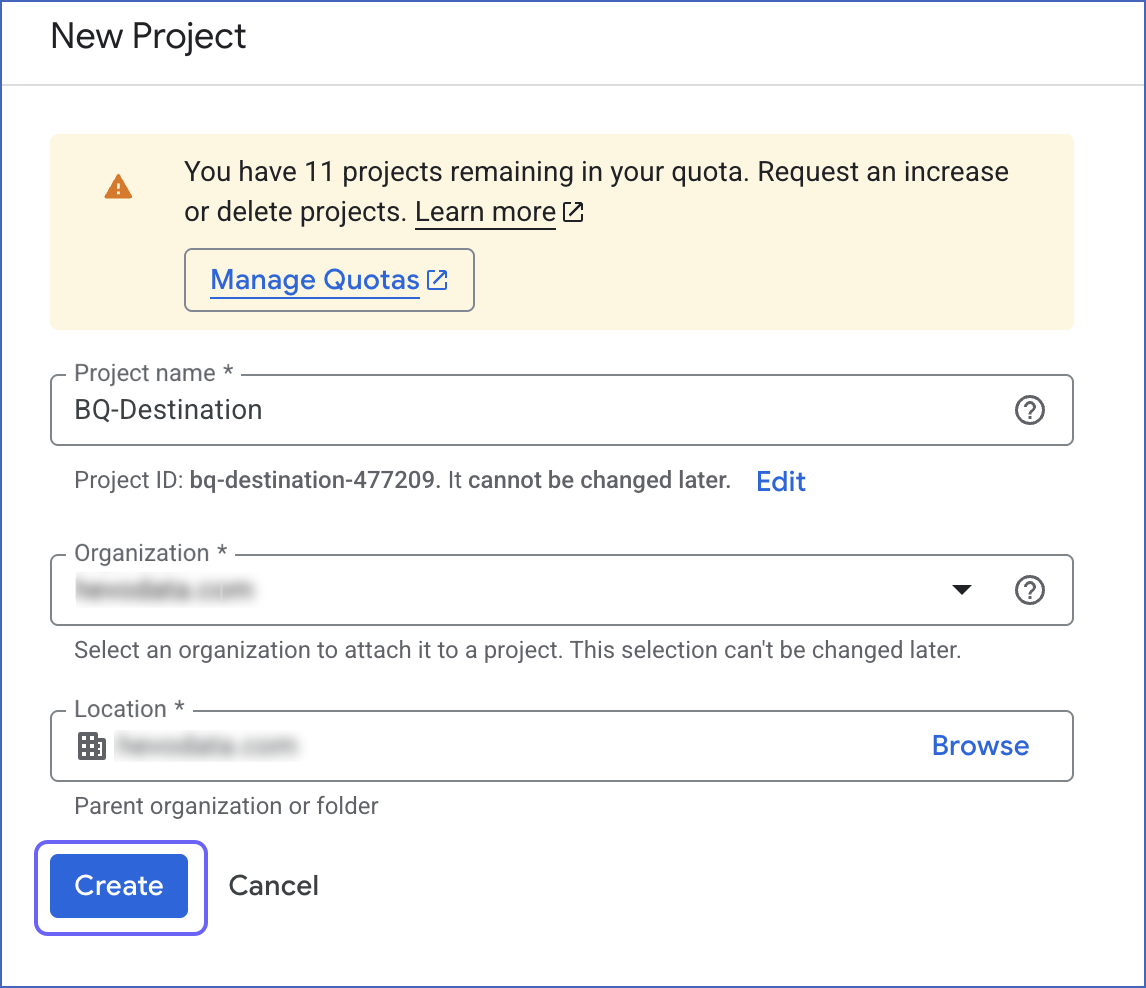
Task: Expand the Organization dropdown arrow
Action: (961, 590)
